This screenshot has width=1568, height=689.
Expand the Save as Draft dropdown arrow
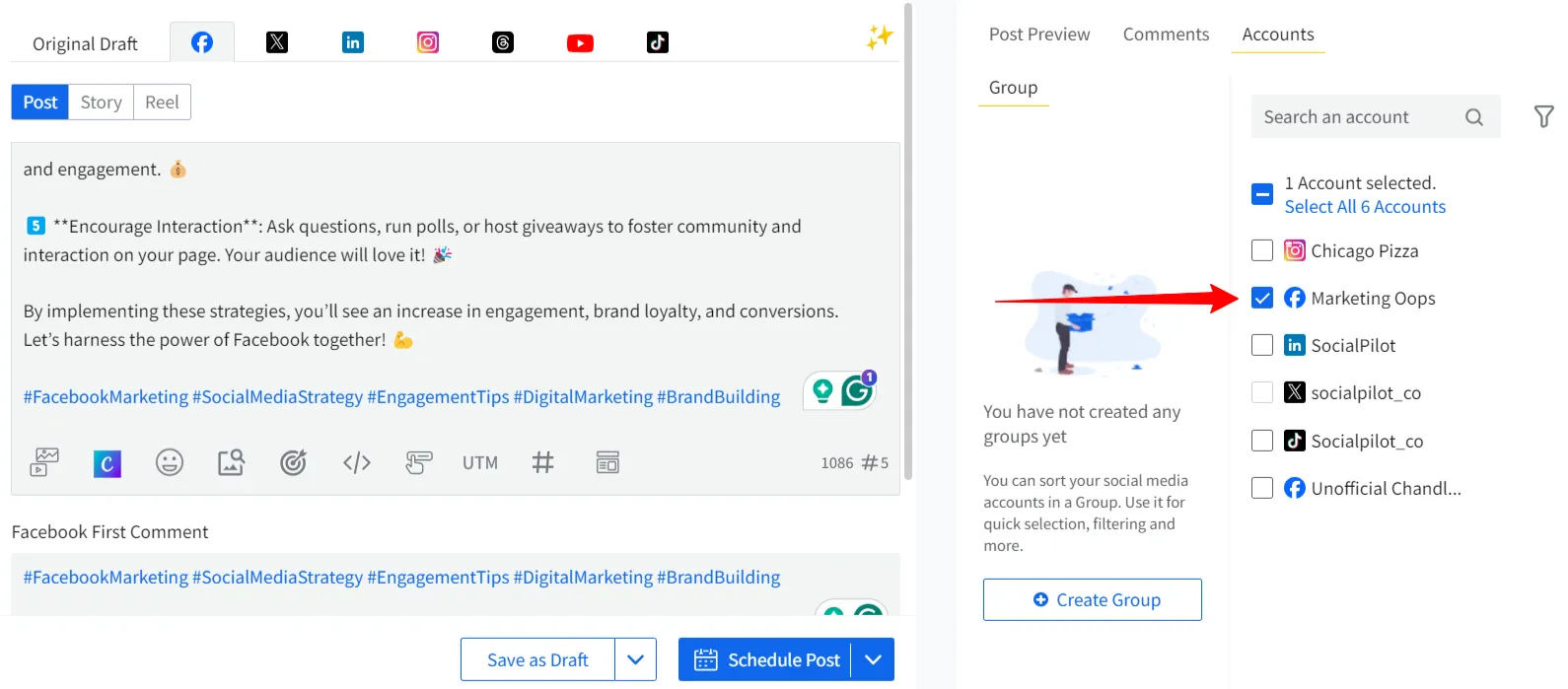click(636, 659)
